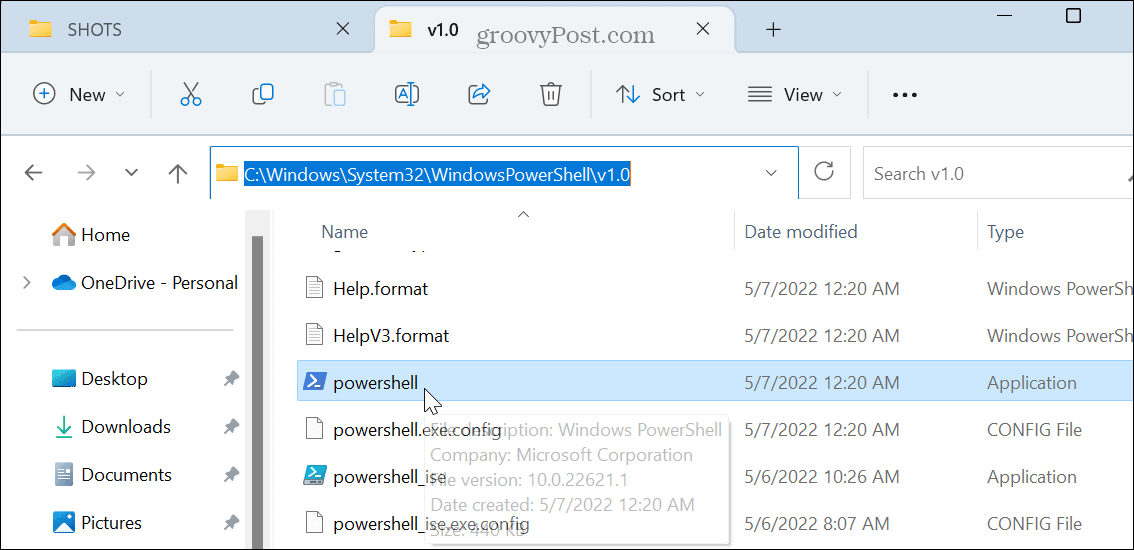Sort by the Date modified column header
Viewport: 1134px width, 550px height.
pos(801,232)
